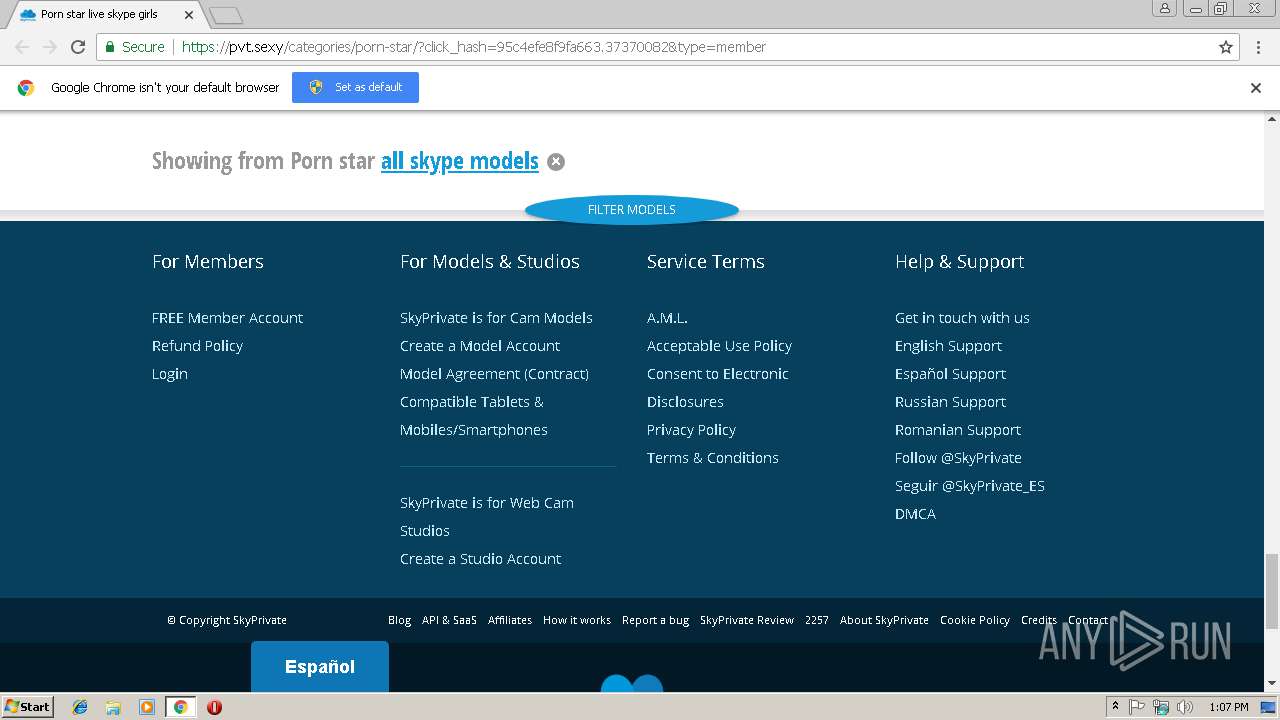Select the Chrome taskbar icon
The height and width of the screenshot is (720, 1280).
[181, 707]
